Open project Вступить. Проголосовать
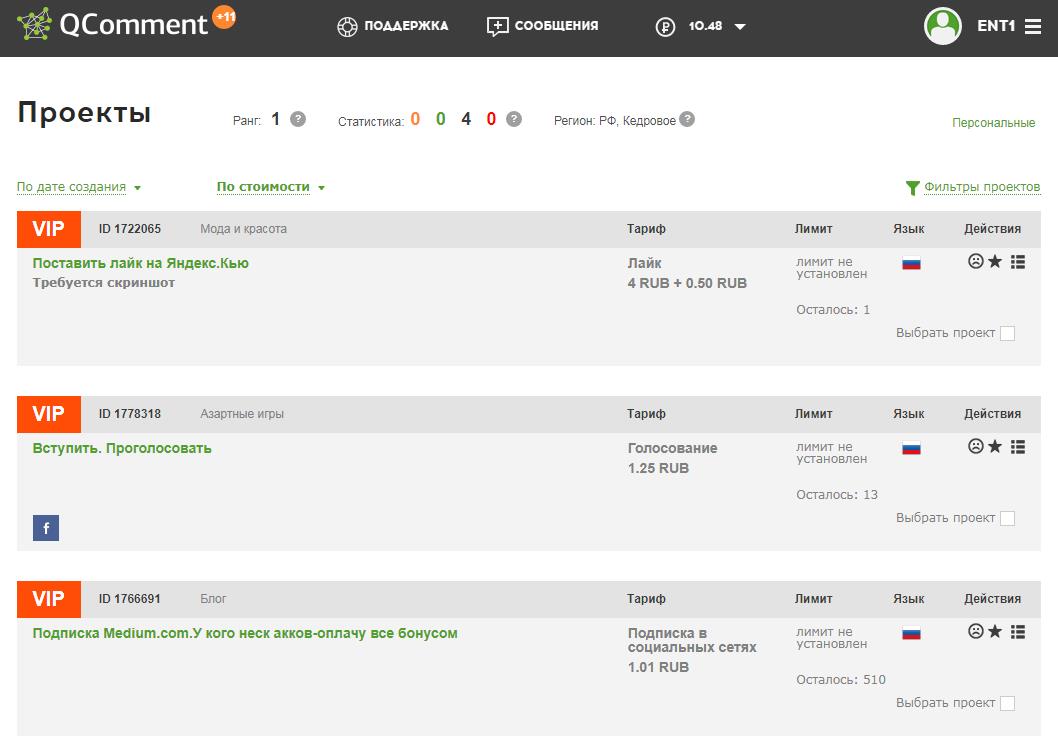The height and width of the screenshot is (751, 1058). [x=122, y=448]
